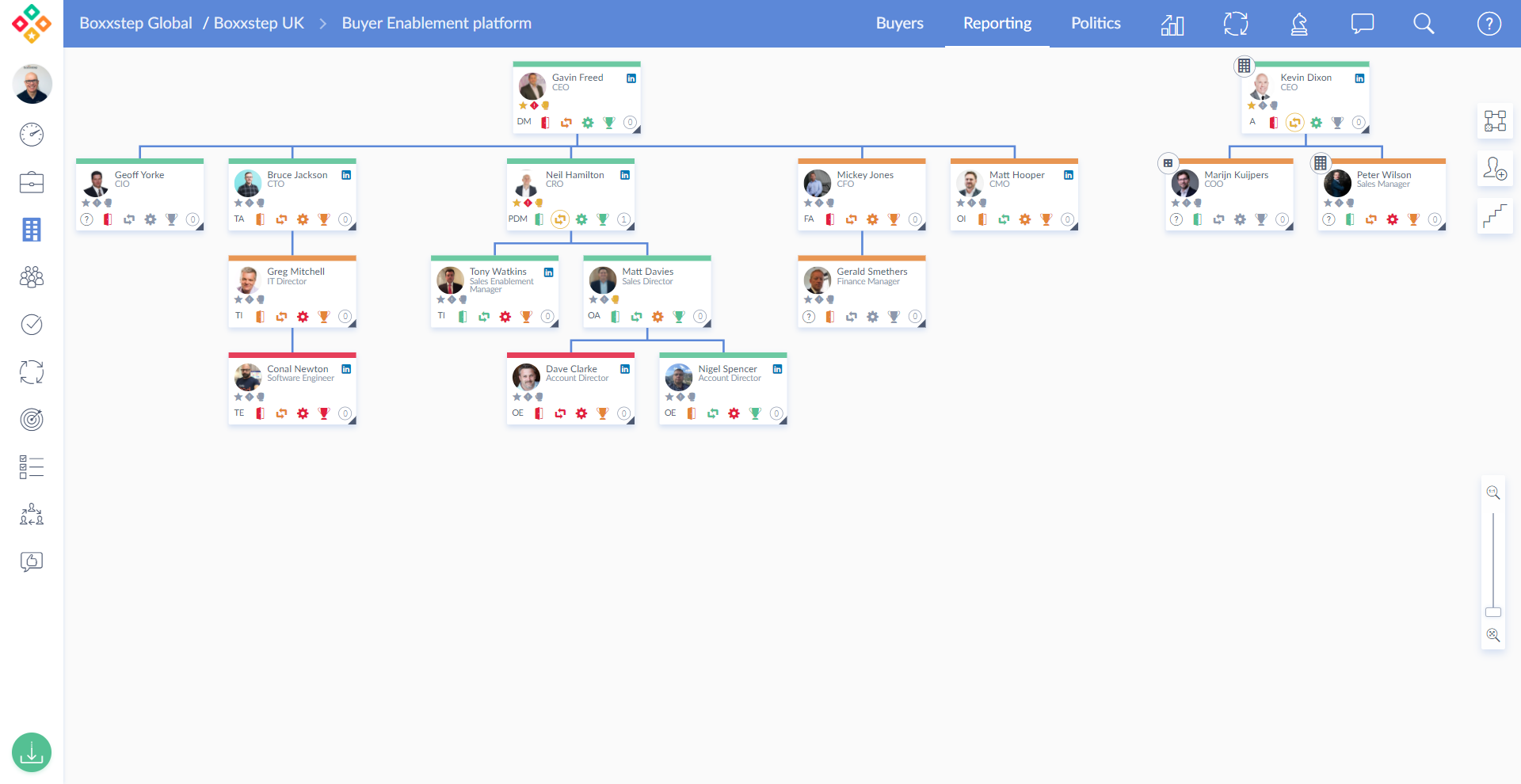This screenshot has height=784, width=1521.
Task: Switch to the Politics tab
Action: pyautogui.click(x=1096, y=24)
